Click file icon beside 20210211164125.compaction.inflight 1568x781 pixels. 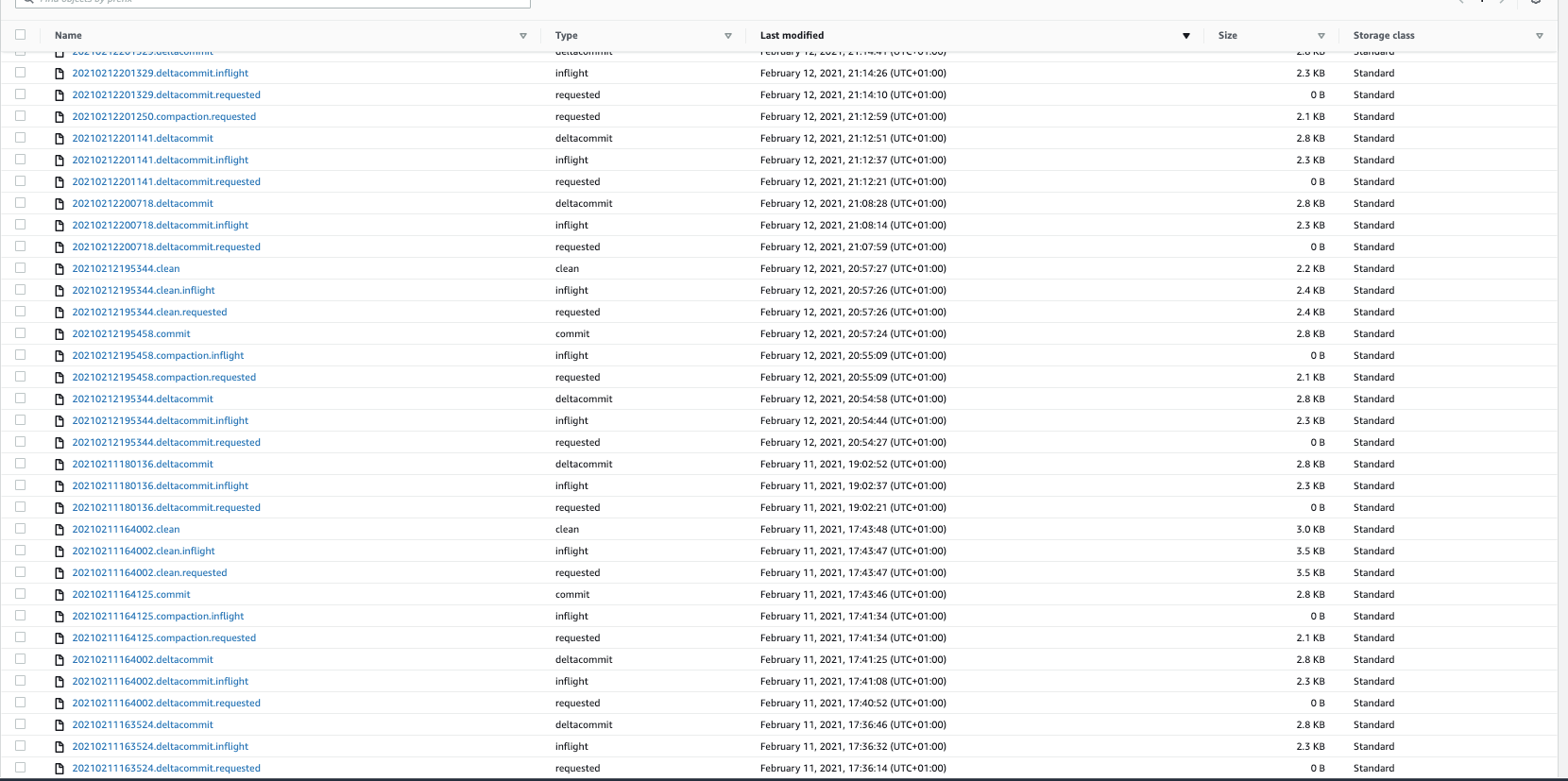(60, 617)
